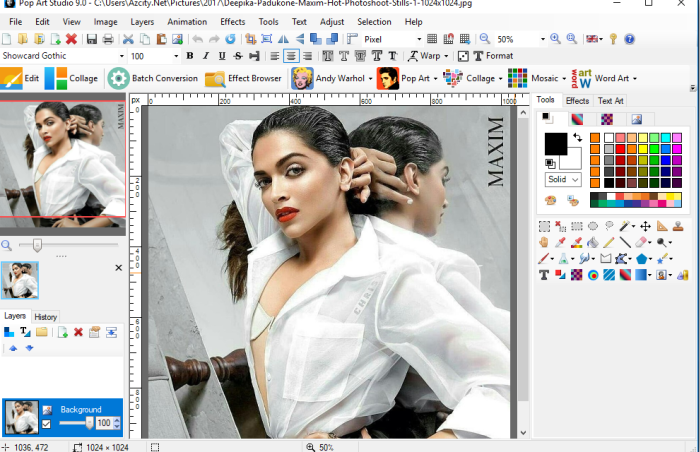Switch to the Text Art tab
The height and width of the screenshot is (452, 700).
coord(610,101)
